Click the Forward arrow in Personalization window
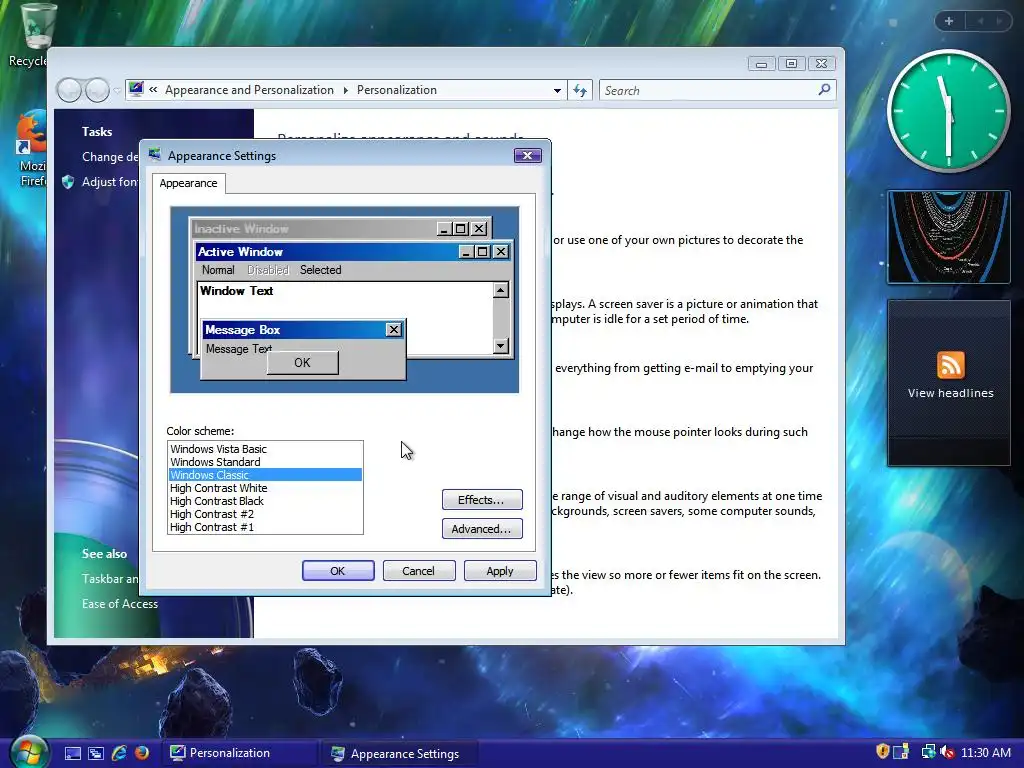The image size is (1024, 768). pyautogui.click(x=97, y=90)
